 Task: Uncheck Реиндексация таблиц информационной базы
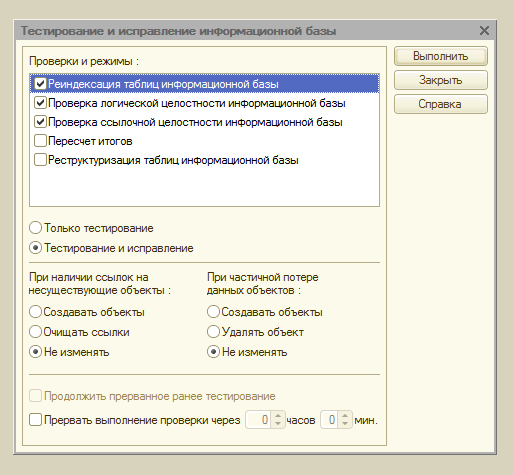pos(40,83)
